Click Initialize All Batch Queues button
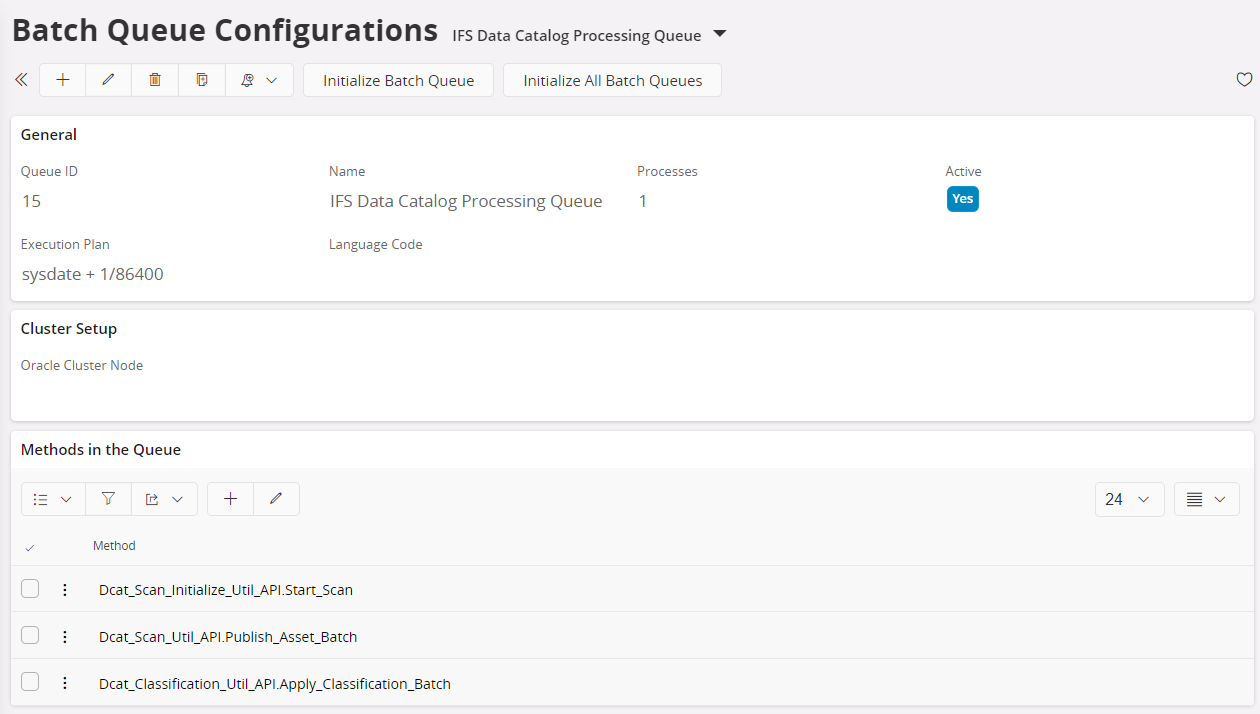1260x714 pixels. coord(612,80)
